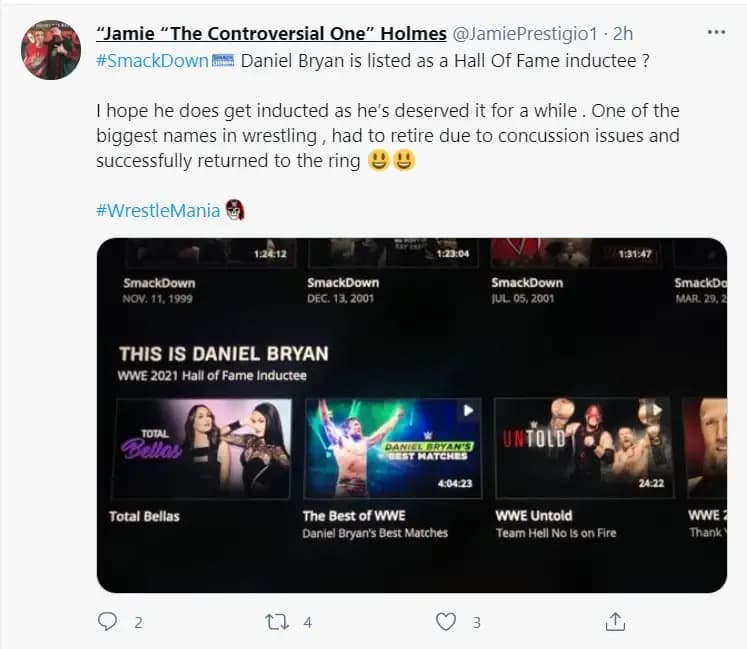Open Daniel Bryan's Best Matches thumbnail

pyautogui.click(x=392, y=448)
